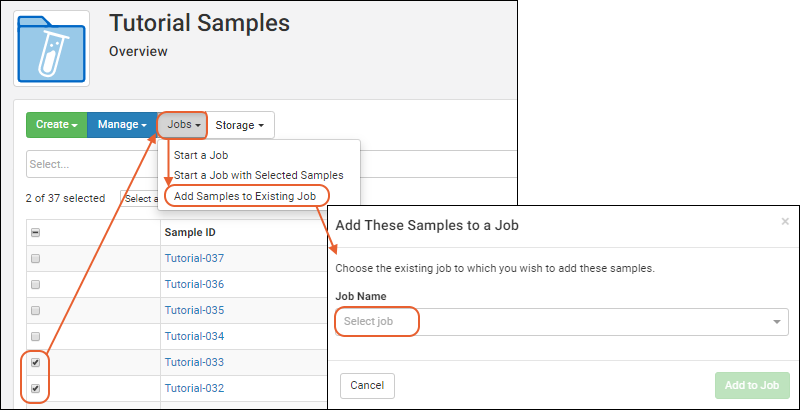Open the Tutorial-034 sample link
The width and height of the screenshot is (800, 410).
[194, 337]
